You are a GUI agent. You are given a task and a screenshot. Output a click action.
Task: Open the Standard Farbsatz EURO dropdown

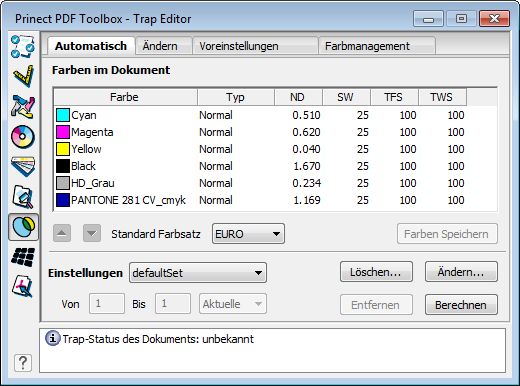(x=248, y=234)
